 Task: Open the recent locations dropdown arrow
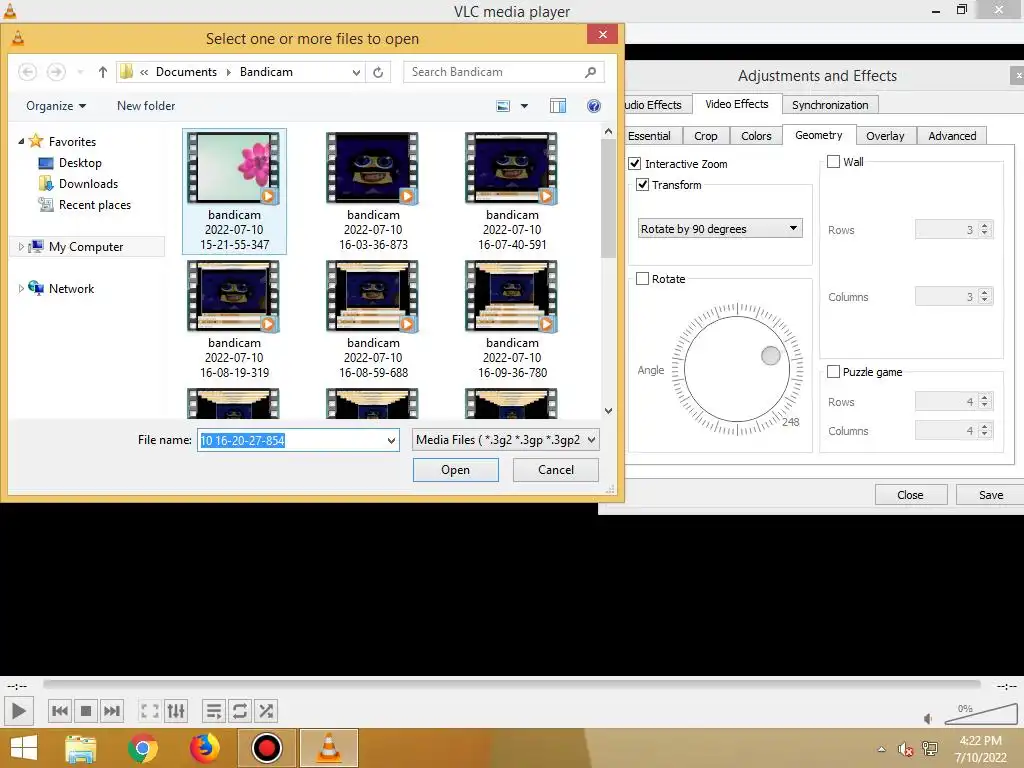pos(80,72)
